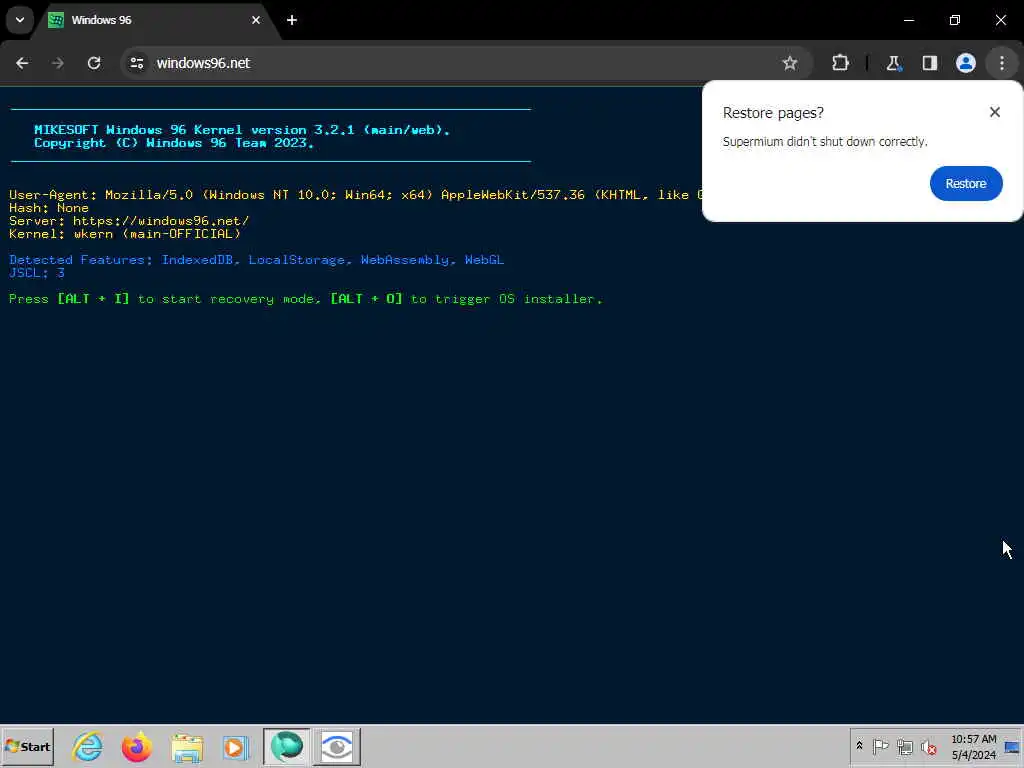The image size is (1024, 768).
Task: Click the Supermium taskbar icon
Action: click(286, 746)
